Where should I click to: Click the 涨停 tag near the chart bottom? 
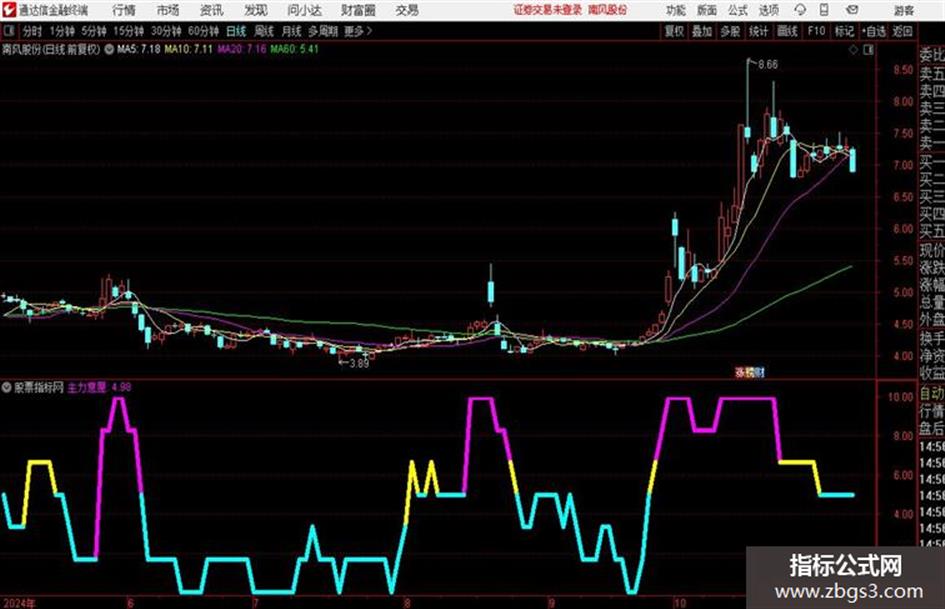pyautogui.click(x=749, y=372)
